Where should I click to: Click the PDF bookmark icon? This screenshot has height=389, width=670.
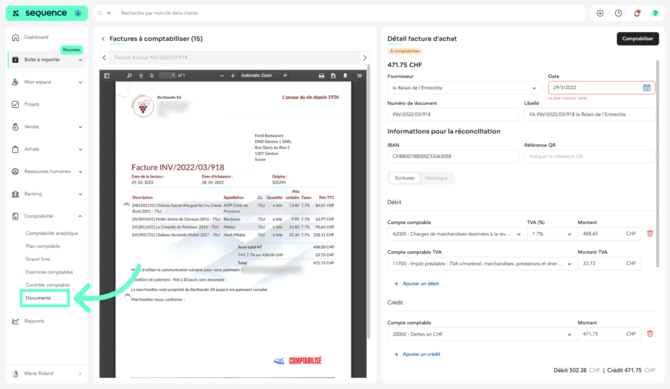[345, 76]
